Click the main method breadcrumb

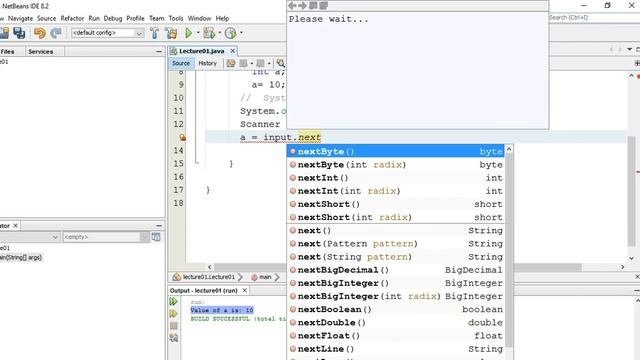coord(261,277)
